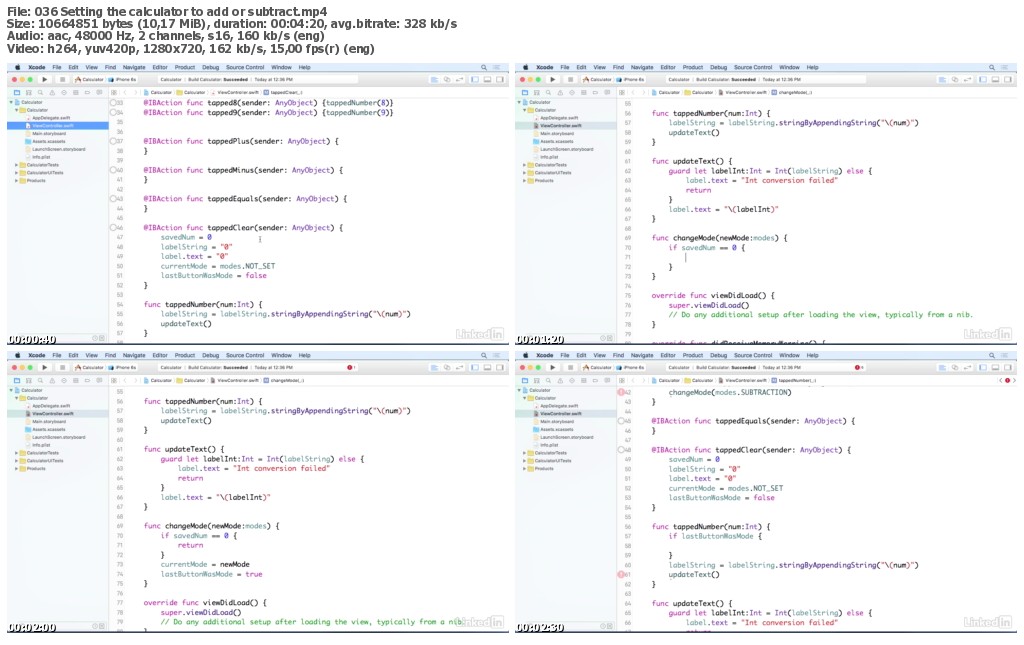Toggle the utilities panel in the 00:02:00 frame
1024x645 pixels.
(x=500, y=368)
